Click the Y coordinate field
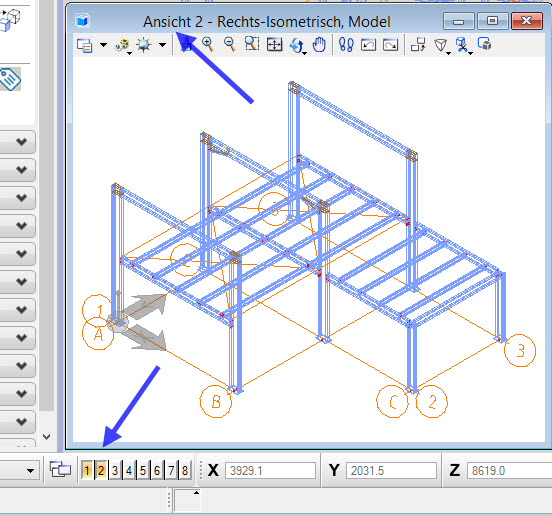 391,471
